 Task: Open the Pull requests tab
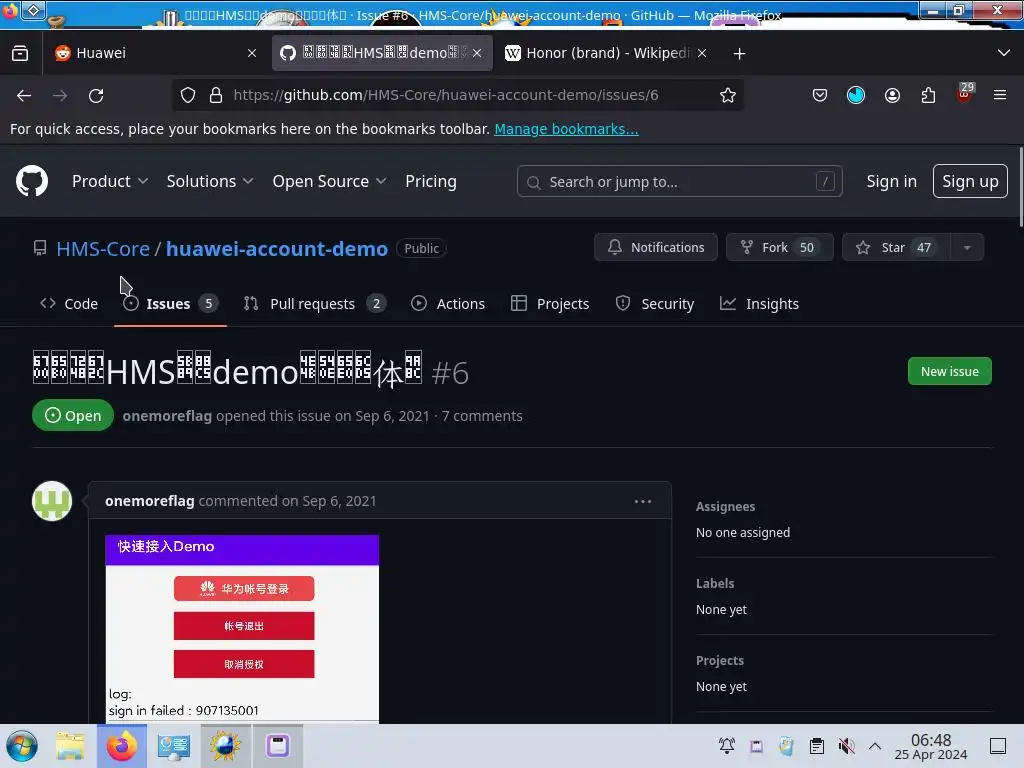315,304
